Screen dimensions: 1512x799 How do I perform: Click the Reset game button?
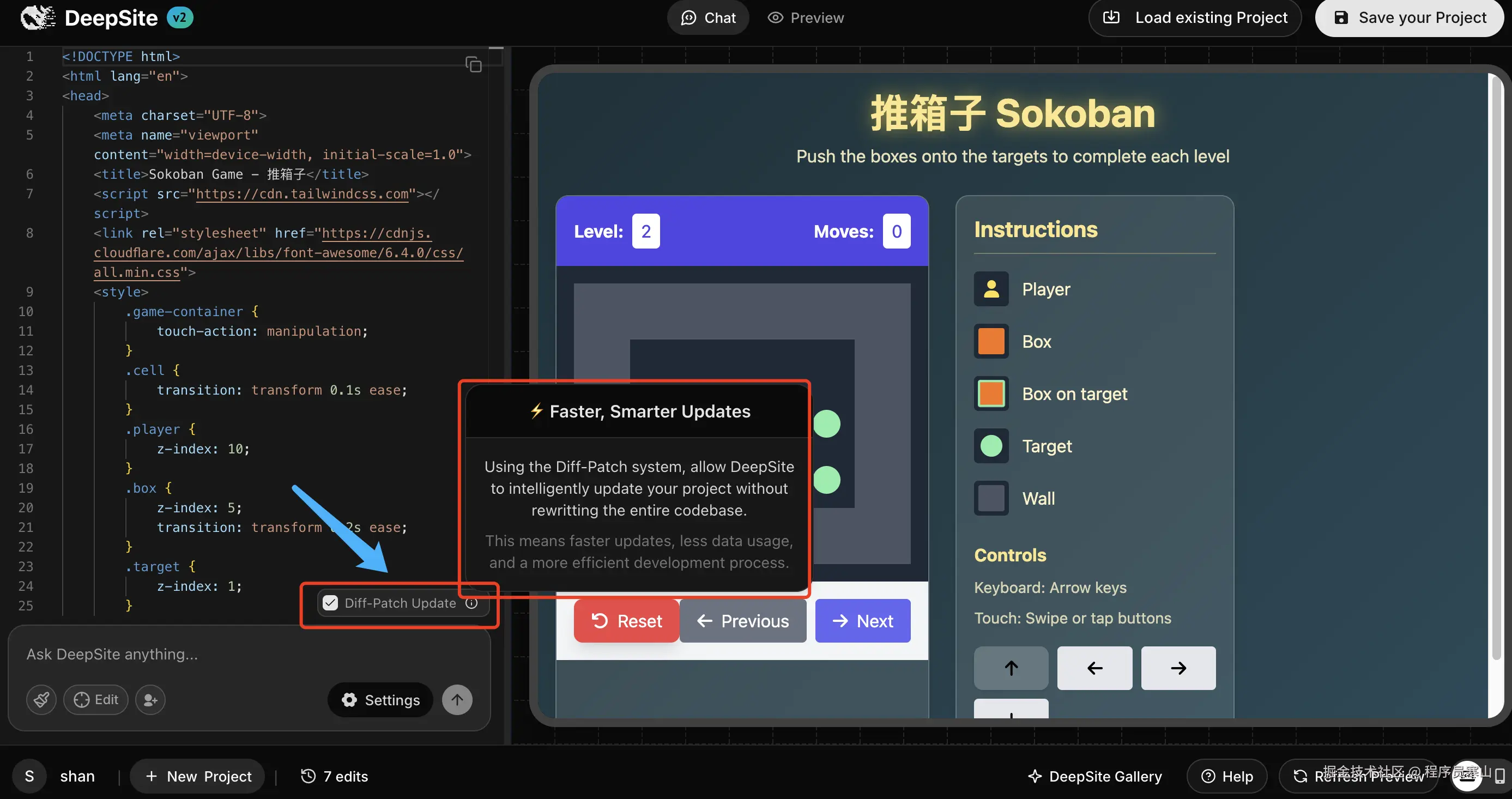(x=626, y=621)
